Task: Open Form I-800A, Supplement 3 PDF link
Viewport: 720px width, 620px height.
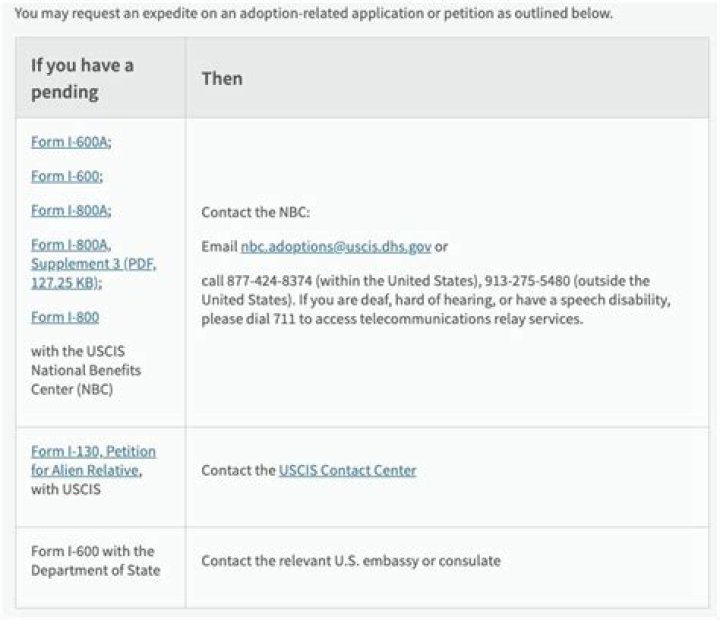Action: [x=94, y=264]
